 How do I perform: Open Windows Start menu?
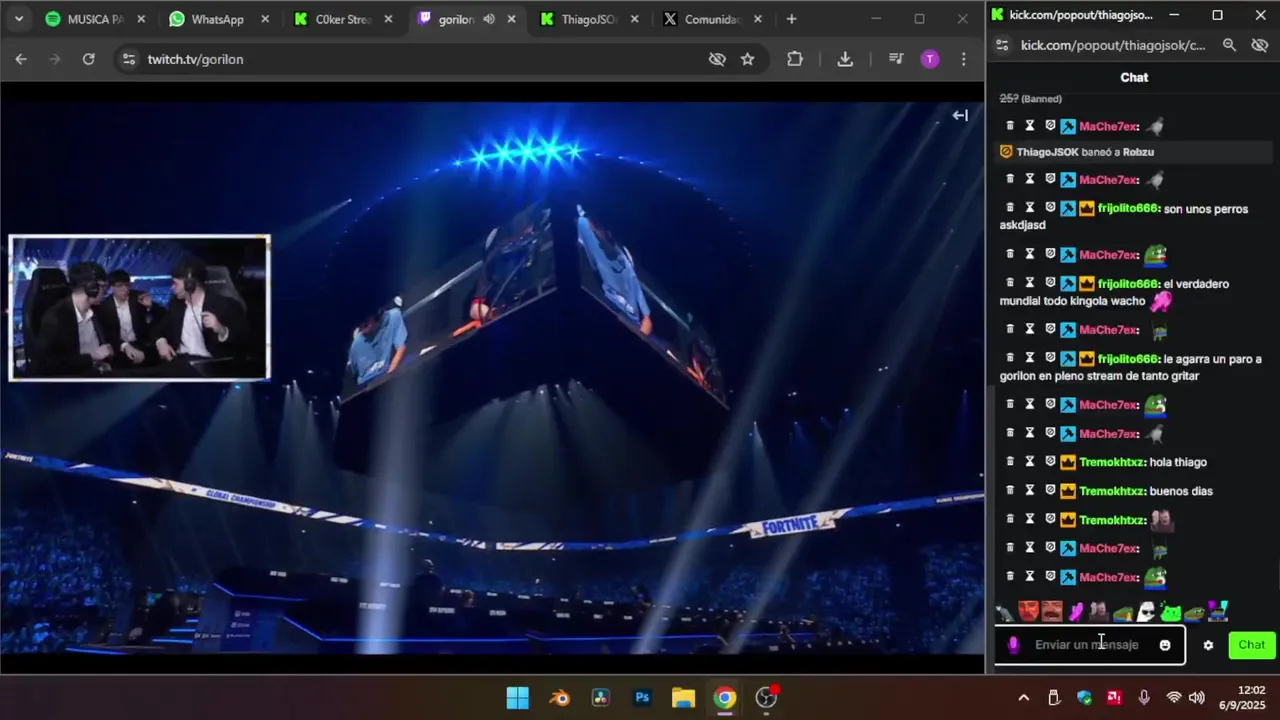click(x=517, y=698)
